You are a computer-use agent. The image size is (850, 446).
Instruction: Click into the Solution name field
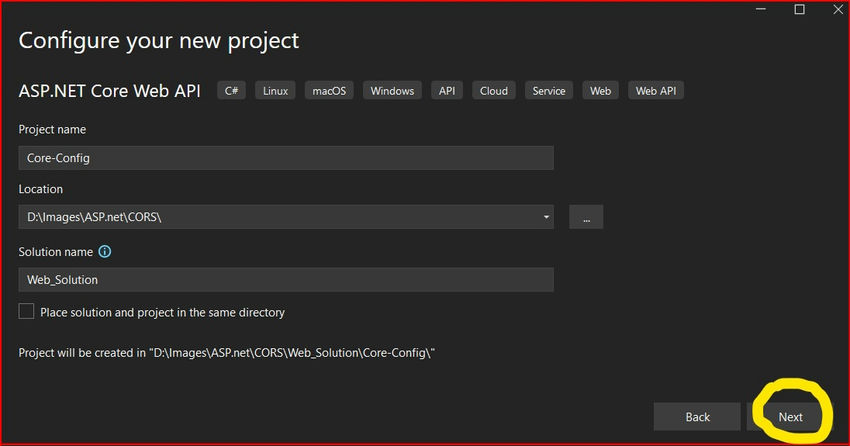[x=285, y=280]
